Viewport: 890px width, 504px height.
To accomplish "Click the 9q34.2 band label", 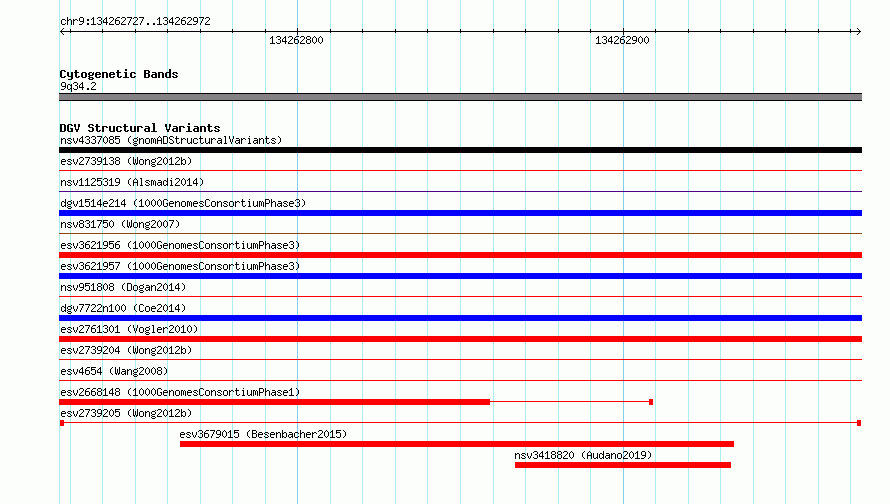I will click(x=78, y=86).
